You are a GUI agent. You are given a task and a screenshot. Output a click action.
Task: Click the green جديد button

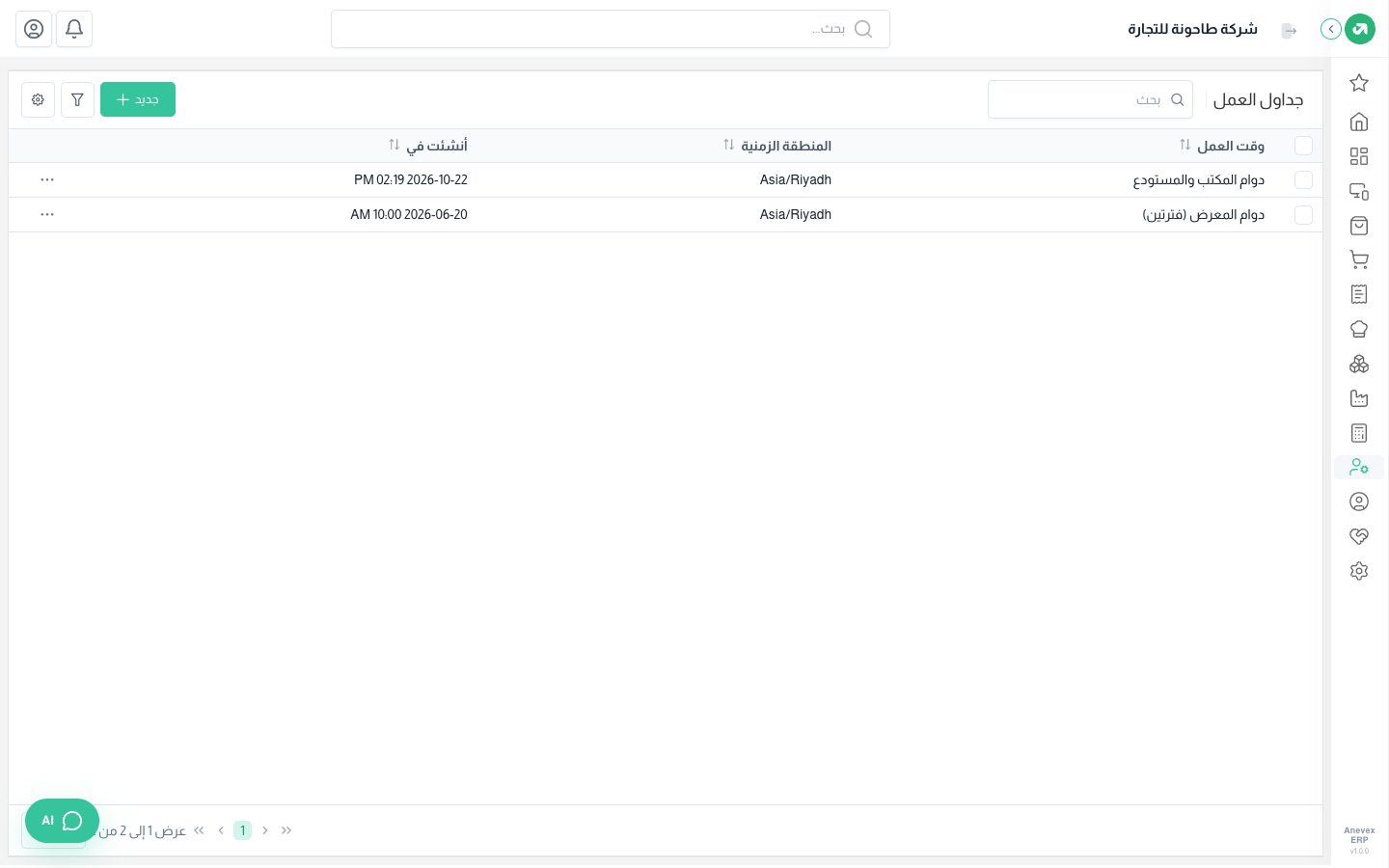pos(138,99)
